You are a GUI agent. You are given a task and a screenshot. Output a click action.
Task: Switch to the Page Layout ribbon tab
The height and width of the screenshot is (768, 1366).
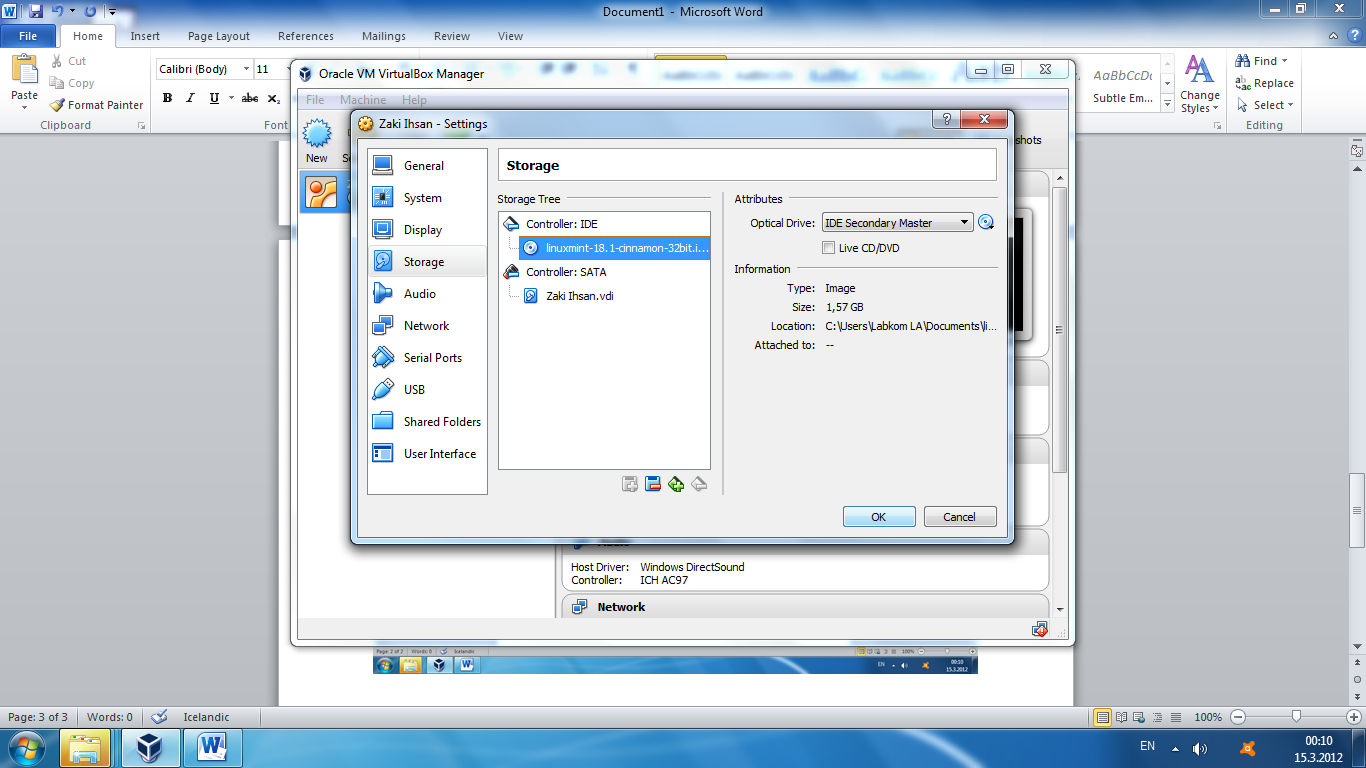click(x=219, y=36)
